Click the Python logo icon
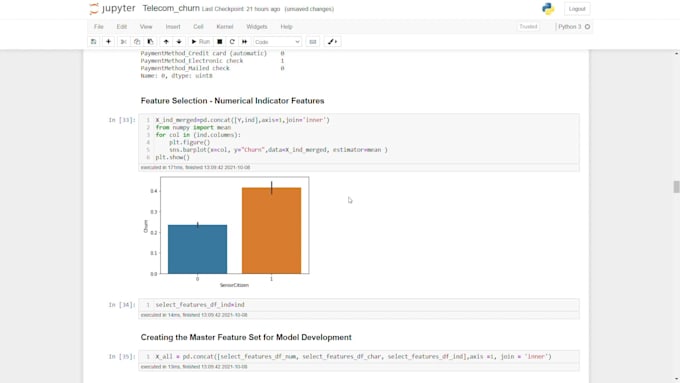Screen dimensions: 680x383 click(548, 9)
